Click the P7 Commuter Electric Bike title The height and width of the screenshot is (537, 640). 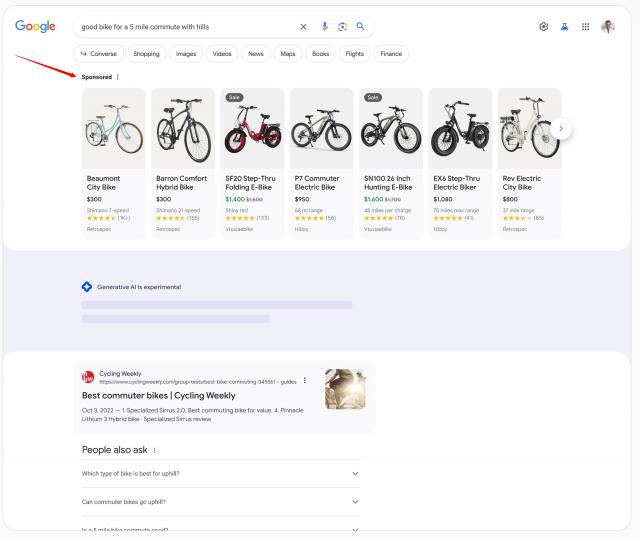click(x=317, y=183)
